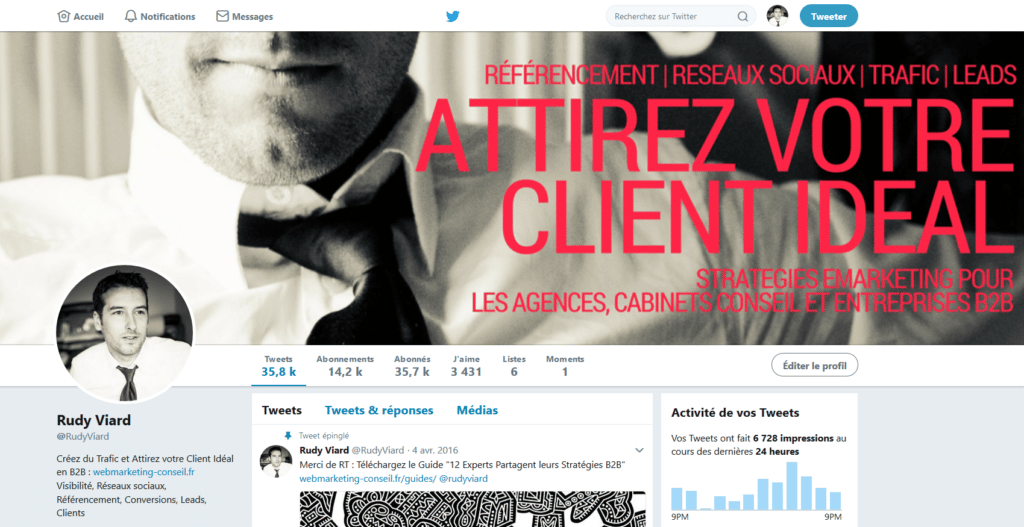This screenshot has height=527, width=1024.
Task: Open webmarketing-conseil.fr link in bio
Action: (144, 471)
